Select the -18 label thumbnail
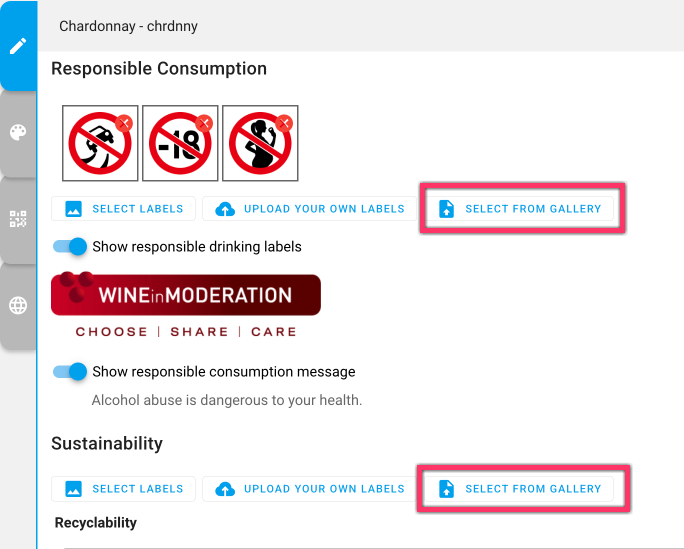The image size is (684, 549). [180, 143]
